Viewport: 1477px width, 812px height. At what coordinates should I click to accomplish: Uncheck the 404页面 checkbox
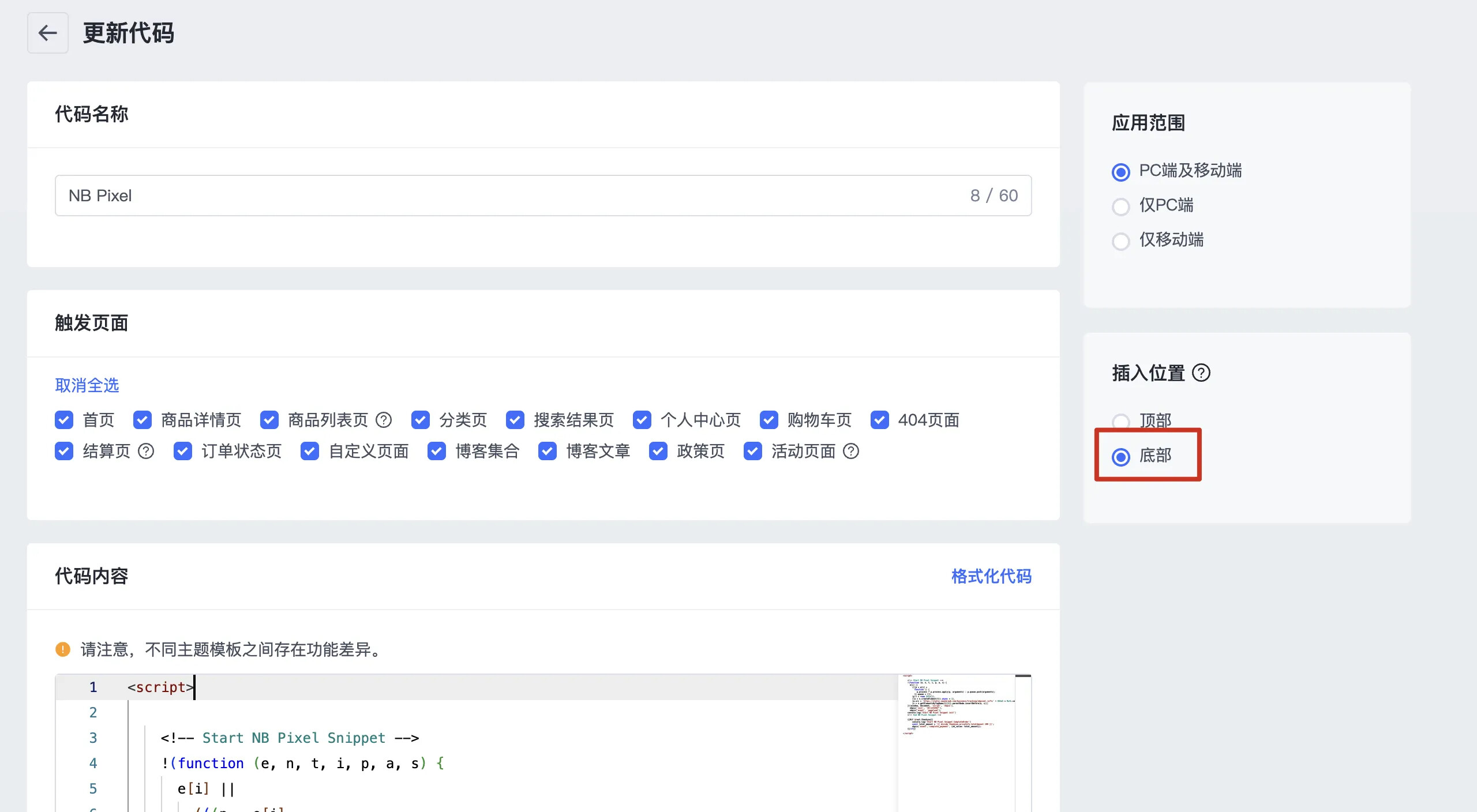tap(880, 420)
